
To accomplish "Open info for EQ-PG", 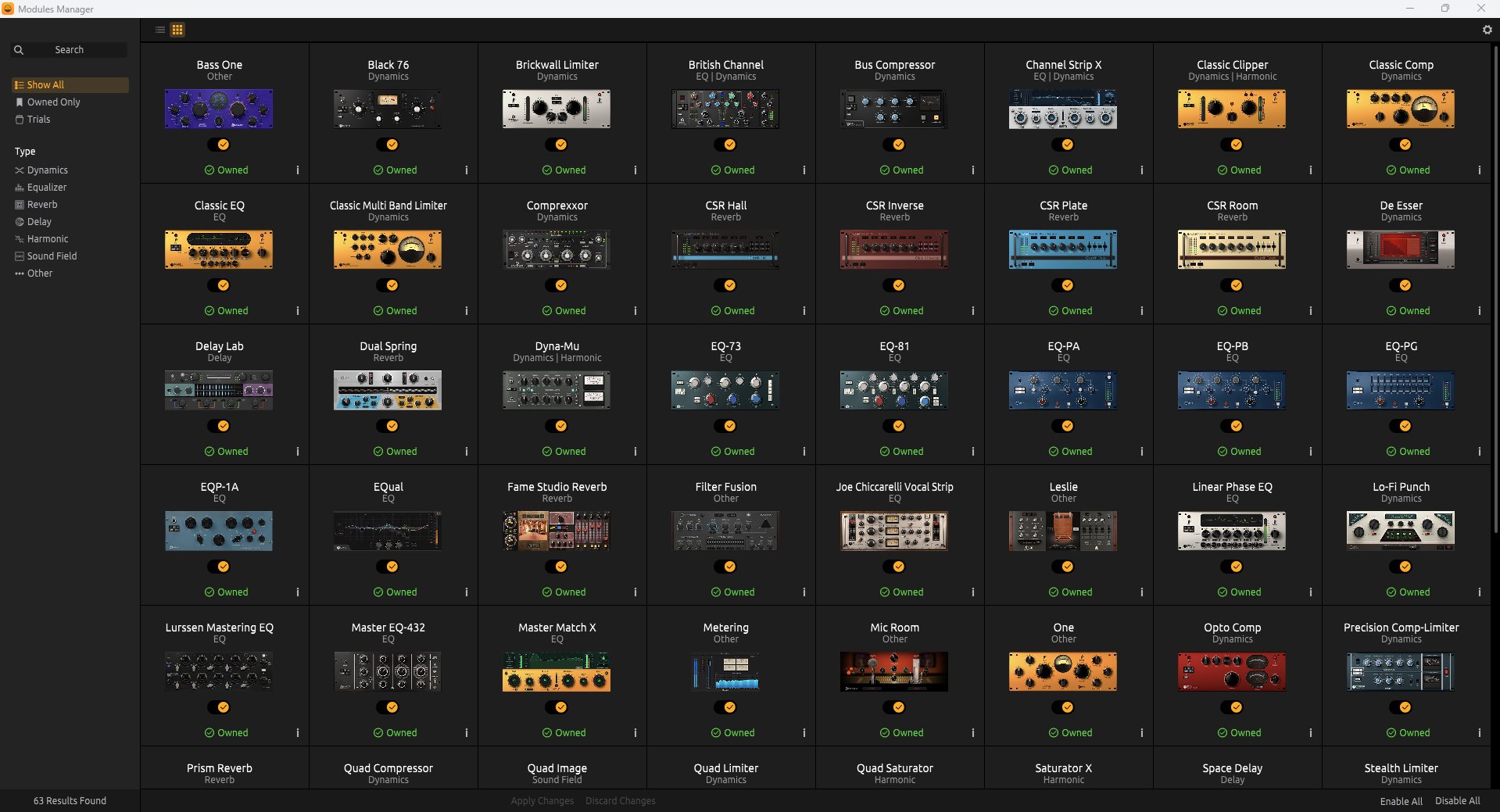I will pos(1480,451).
